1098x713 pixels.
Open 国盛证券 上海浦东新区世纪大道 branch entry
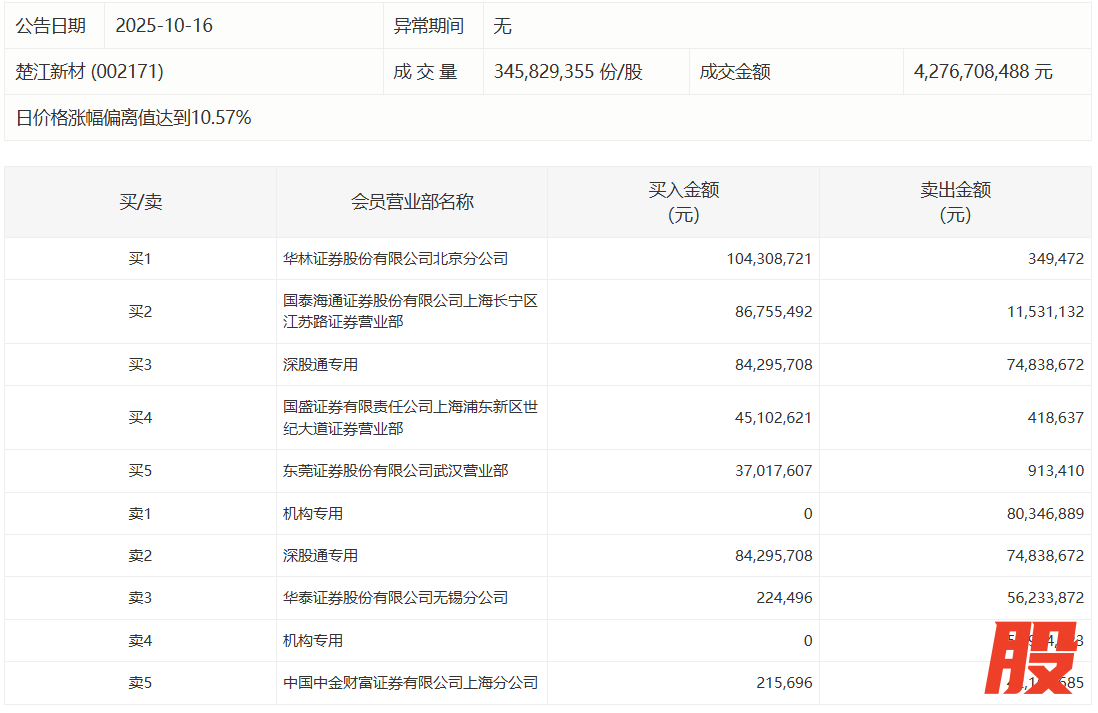(x=410, y=418)
